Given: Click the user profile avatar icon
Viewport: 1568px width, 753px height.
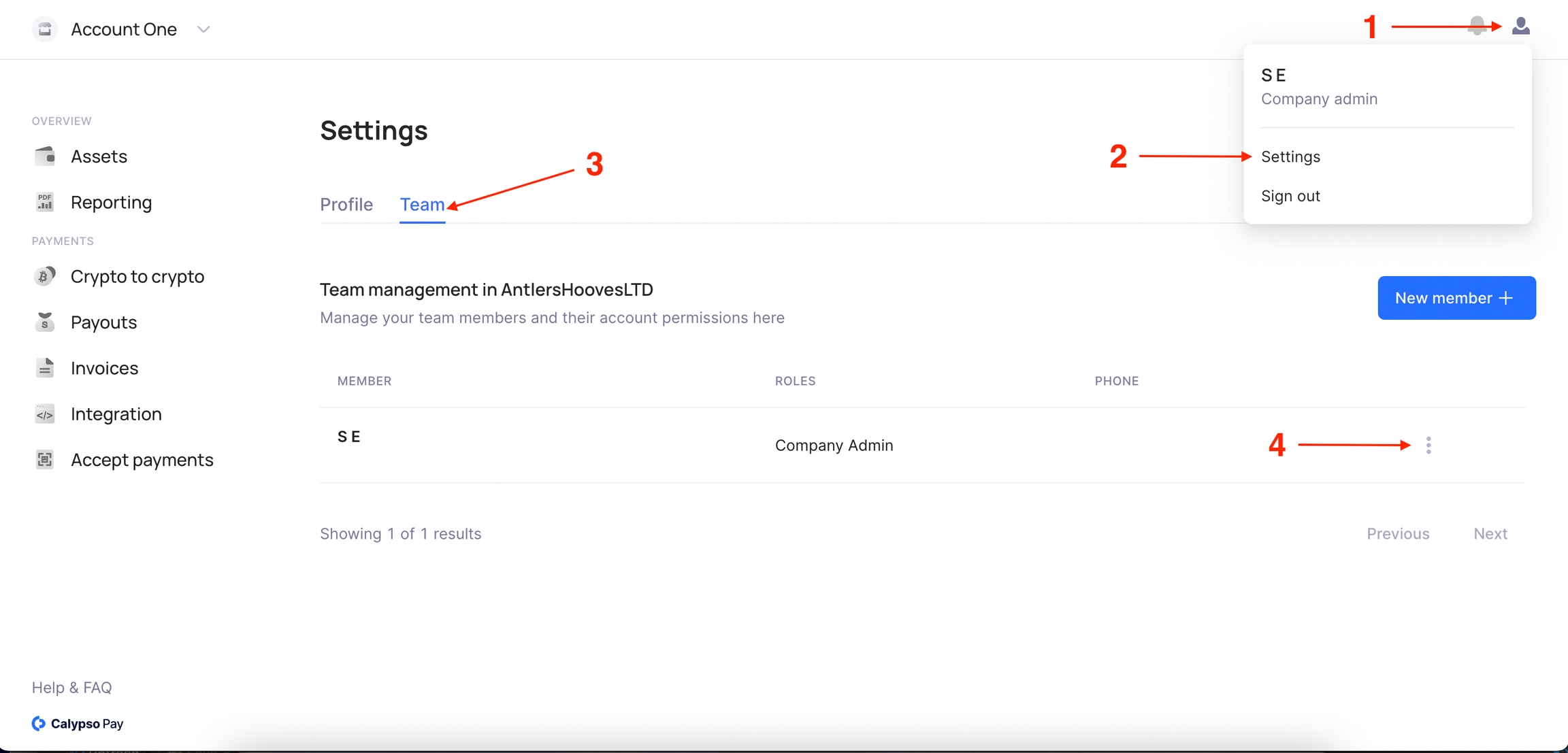Looking at the screenshot, I should (1520, 27).
